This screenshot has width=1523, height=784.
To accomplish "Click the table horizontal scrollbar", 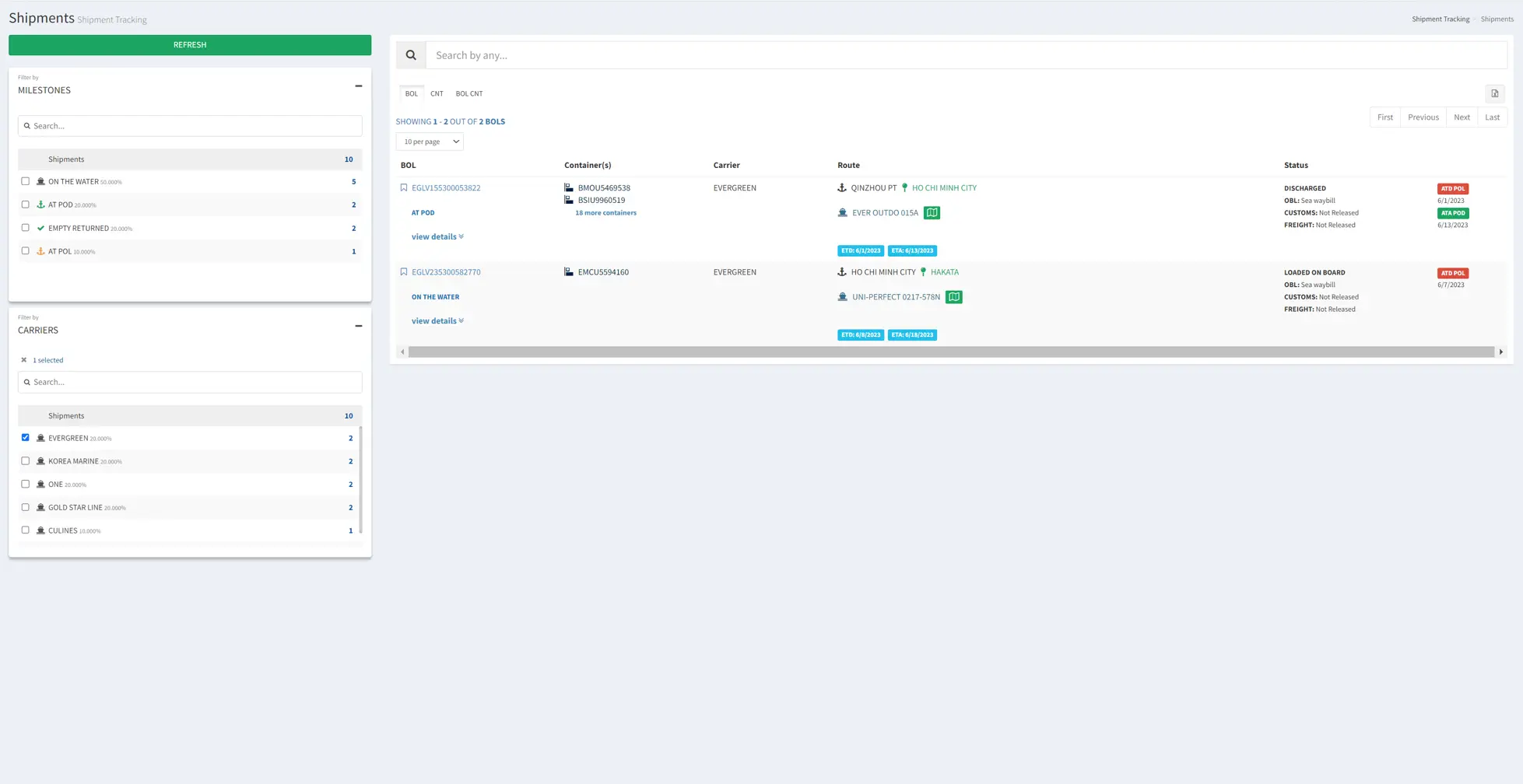I will pyautogui.click(x=951, y=352).
